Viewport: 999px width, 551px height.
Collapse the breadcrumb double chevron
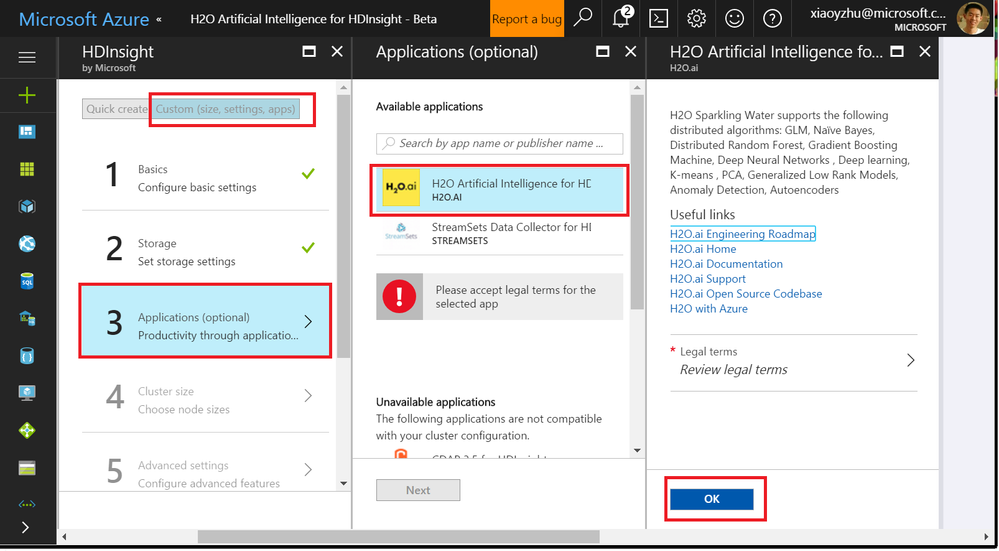point(159,19)
